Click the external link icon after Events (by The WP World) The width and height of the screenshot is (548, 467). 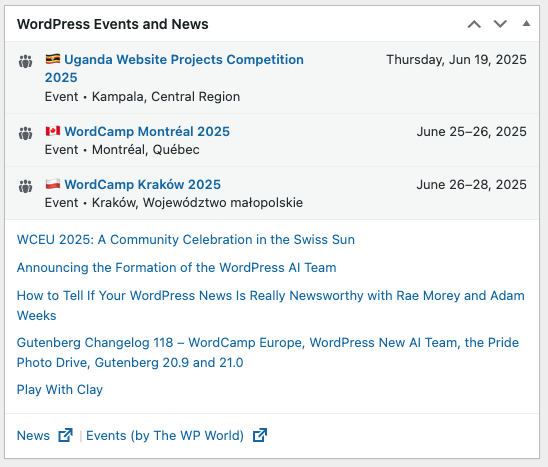pos(260,435)
